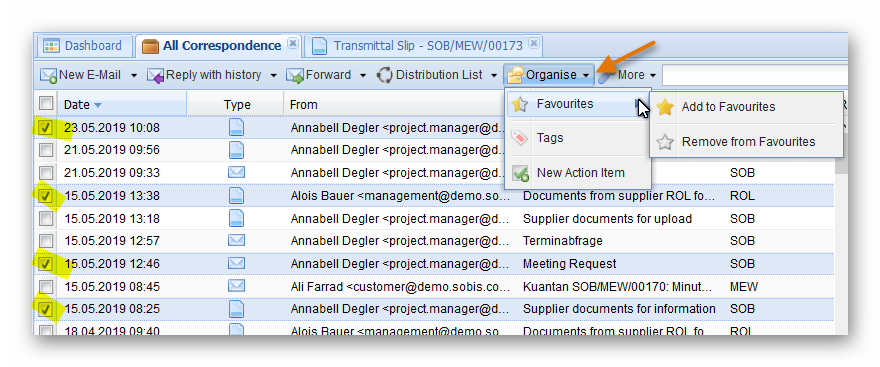Click document type icon for 23.05.2019 10:08
This screenshot has height=367, width=880.
coord(236,127)
